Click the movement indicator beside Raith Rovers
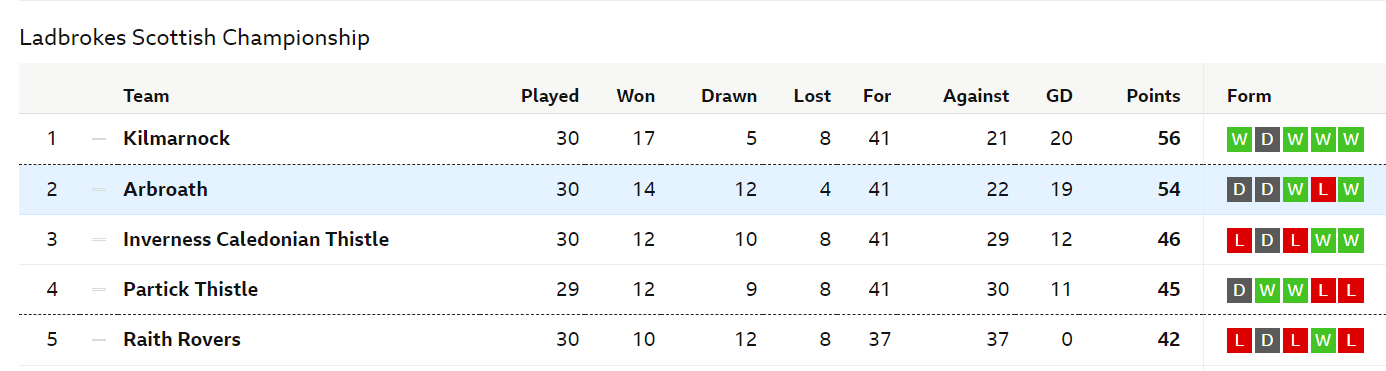 (98, 340)
